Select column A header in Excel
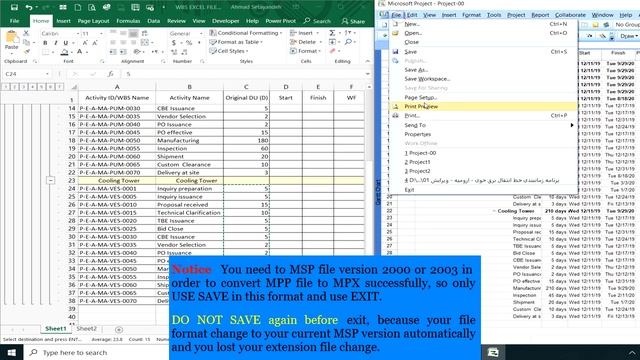This screenshot has height=360, width=640. pos(117,87)
